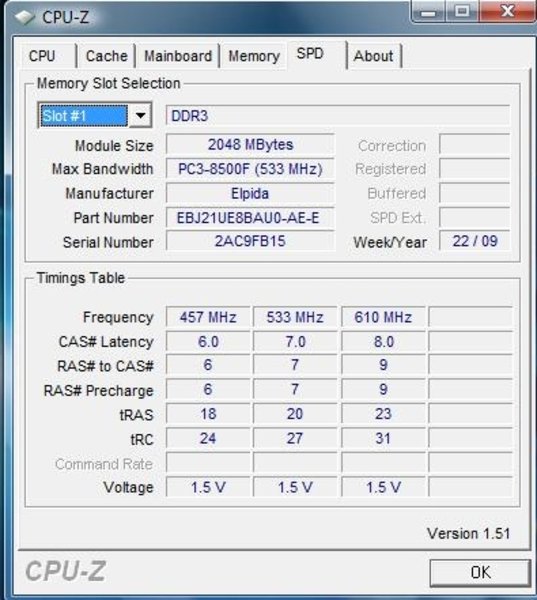This screenshot has width=537, height=600.
Task: Open the About tab
Action: pyautogui.click(x=374, y=56)
